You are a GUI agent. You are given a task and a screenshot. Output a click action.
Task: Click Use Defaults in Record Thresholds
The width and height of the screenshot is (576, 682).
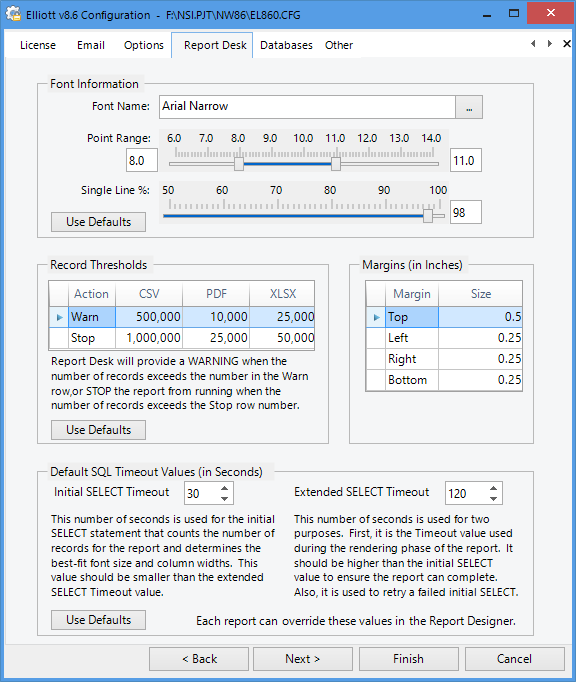tap(98, 430)
